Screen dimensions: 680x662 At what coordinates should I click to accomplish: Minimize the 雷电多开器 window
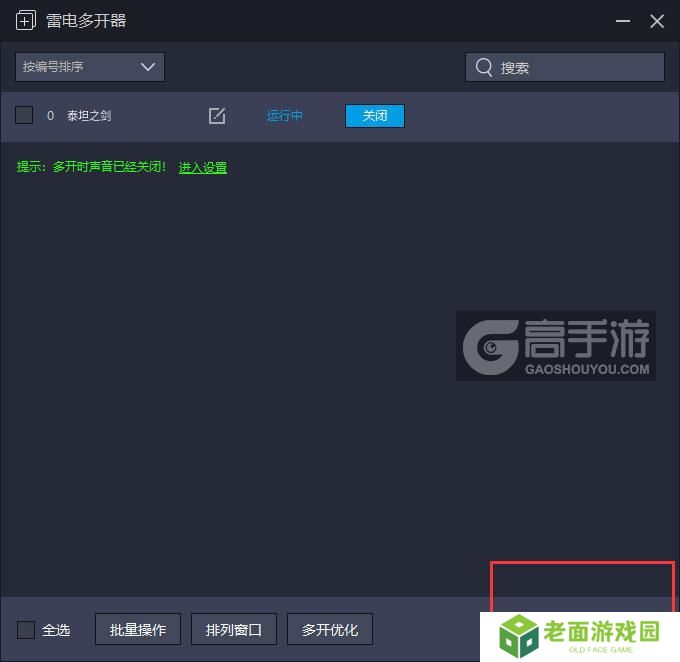point(623,21)
